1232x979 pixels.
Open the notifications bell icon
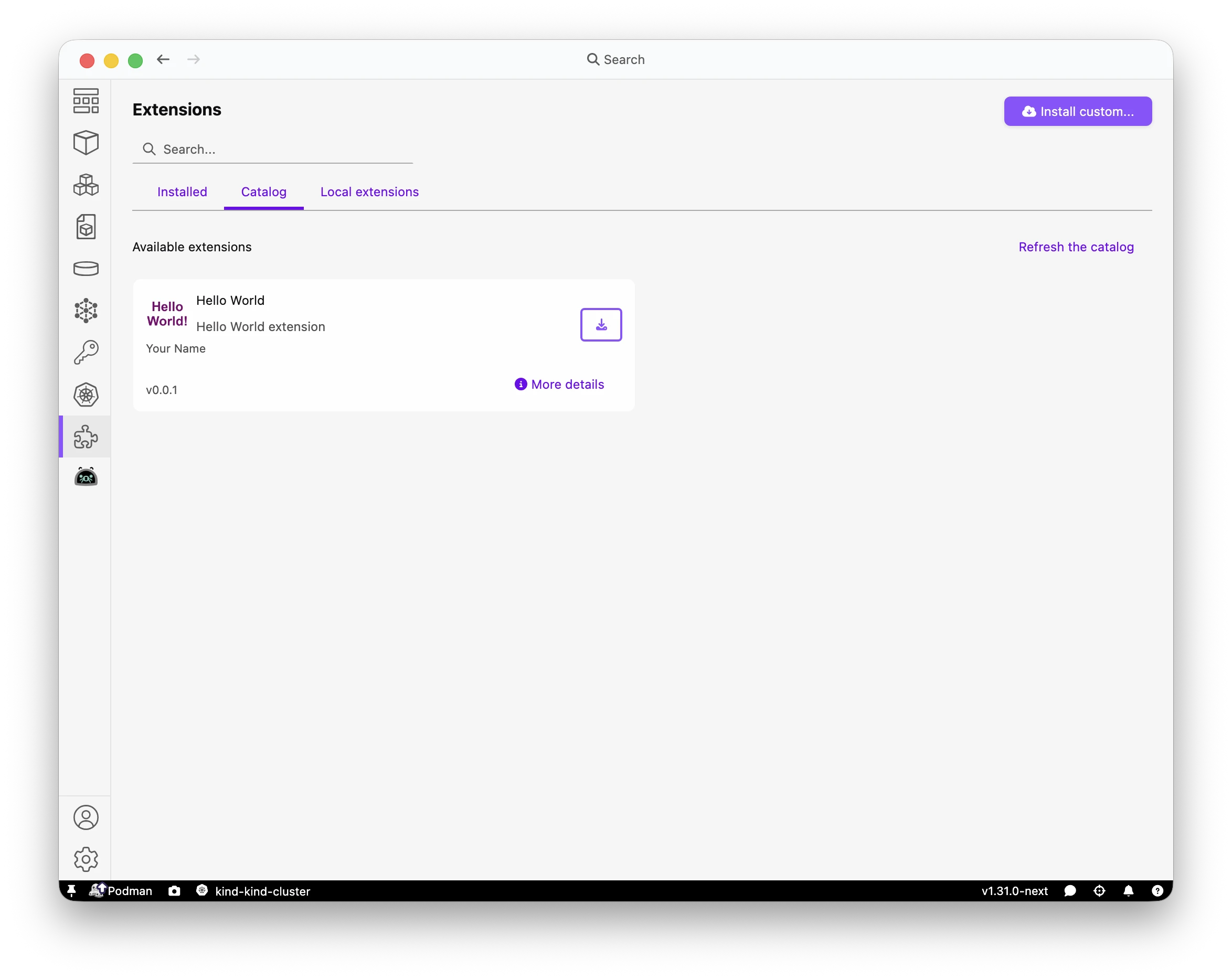[x=1128, y=890]
